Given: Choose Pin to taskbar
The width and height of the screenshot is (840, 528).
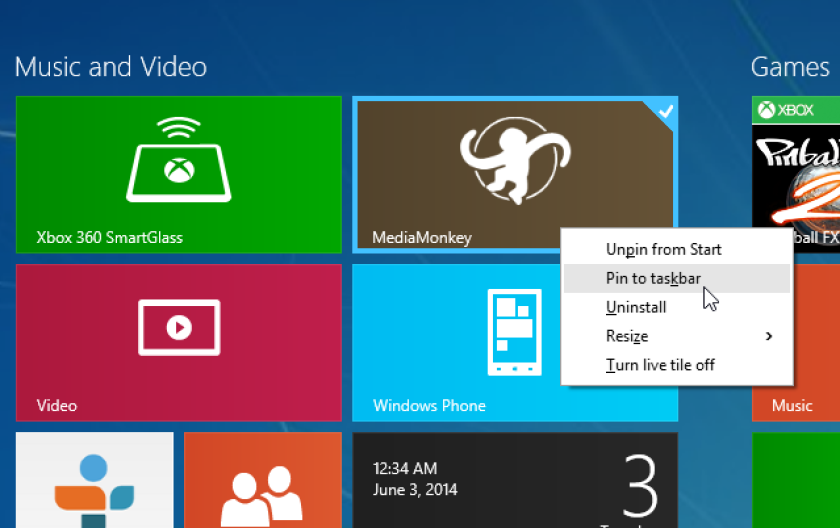Looking at the screenshot, I should click(677, 278).
